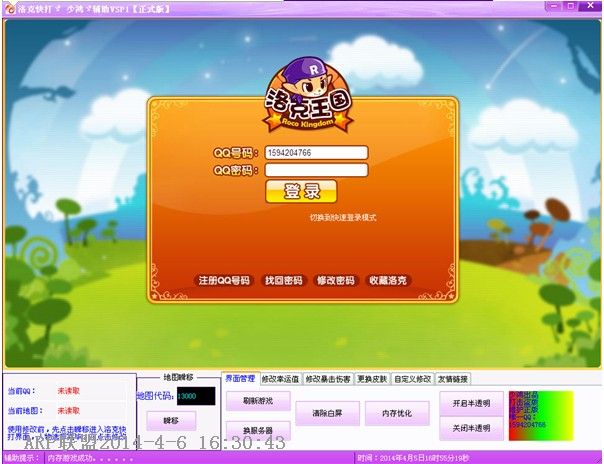
Task: Click the 内存游戏成功 status message
Action: click(x=90, y=458)
